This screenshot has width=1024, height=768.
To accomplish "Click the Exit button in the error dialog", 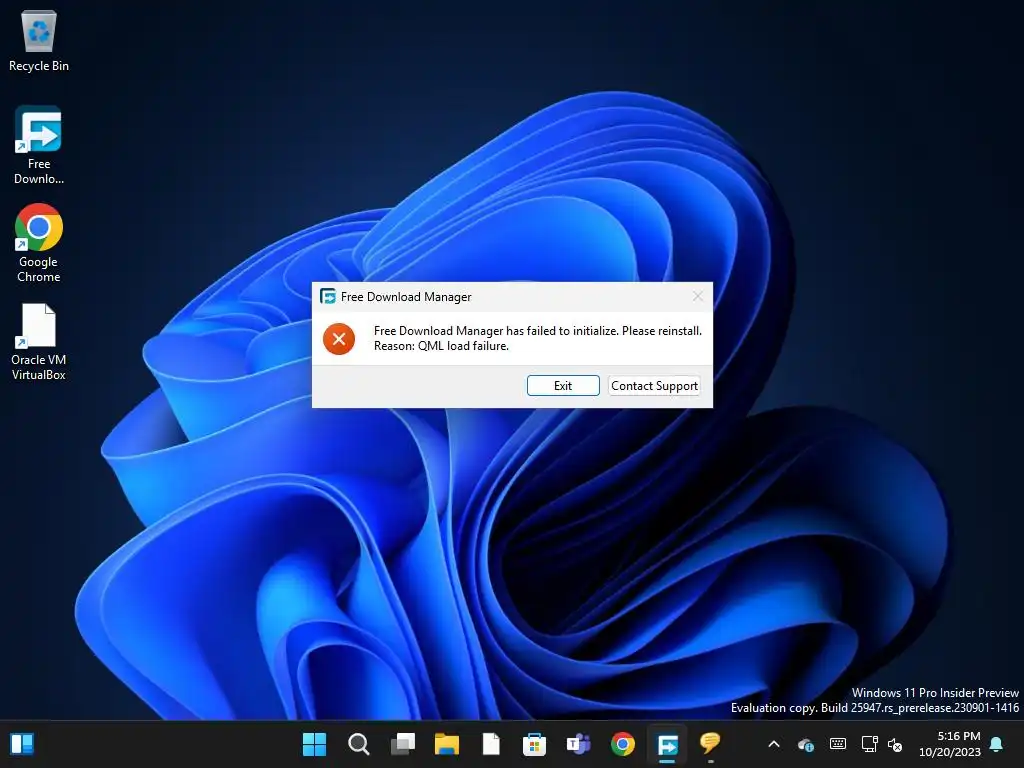I will click(x=563, y=385).
